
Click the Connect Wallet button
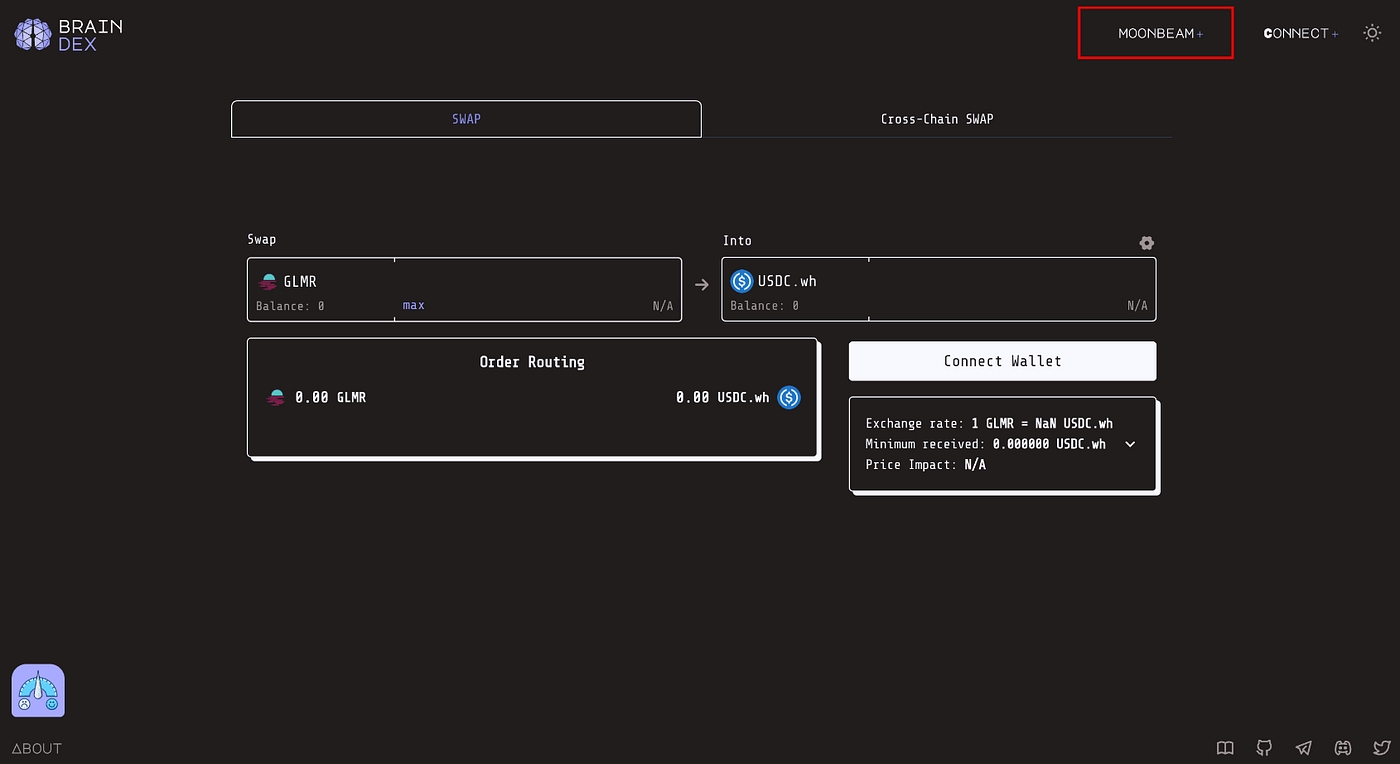coord(1002,361)
